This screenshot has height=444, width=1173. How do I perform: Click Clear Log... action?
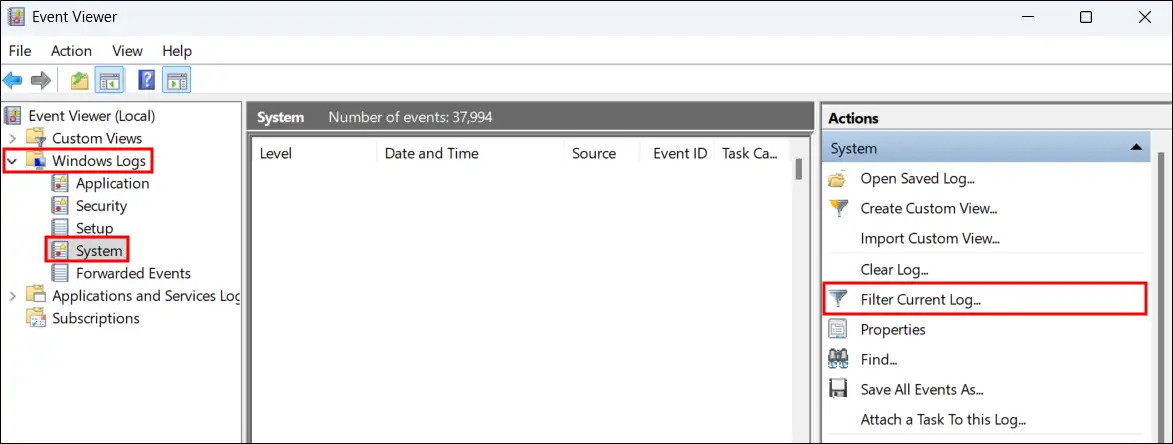[x=894, y=269]
